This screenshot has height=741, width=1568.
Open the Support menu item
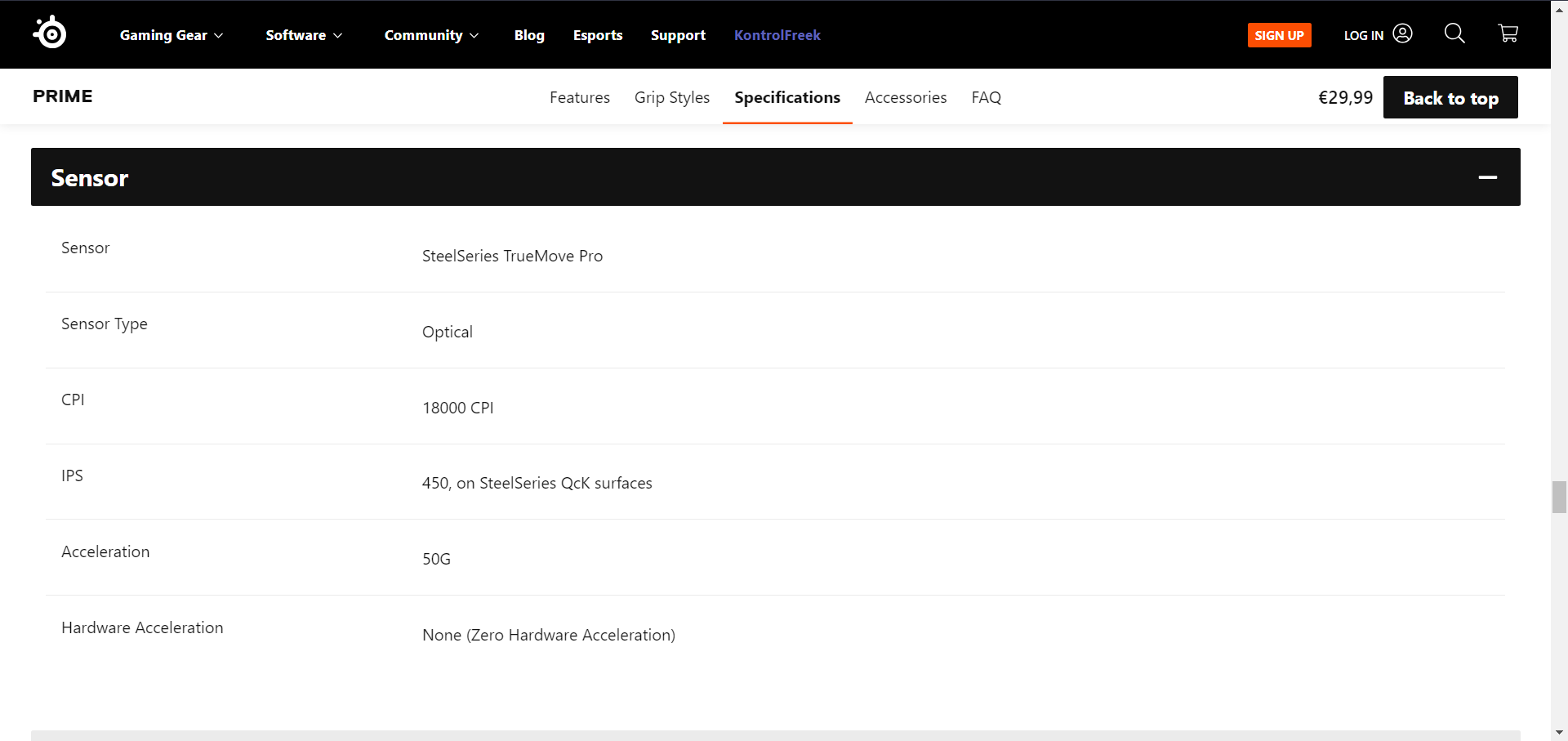tap(678, 35)
